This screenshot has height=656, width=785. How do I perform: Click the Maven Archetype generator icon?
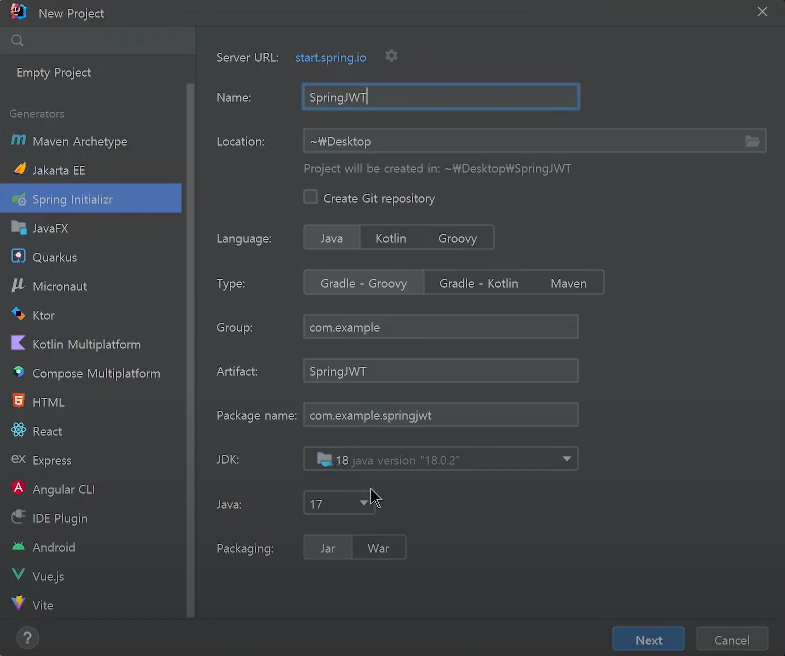(19, 140)
